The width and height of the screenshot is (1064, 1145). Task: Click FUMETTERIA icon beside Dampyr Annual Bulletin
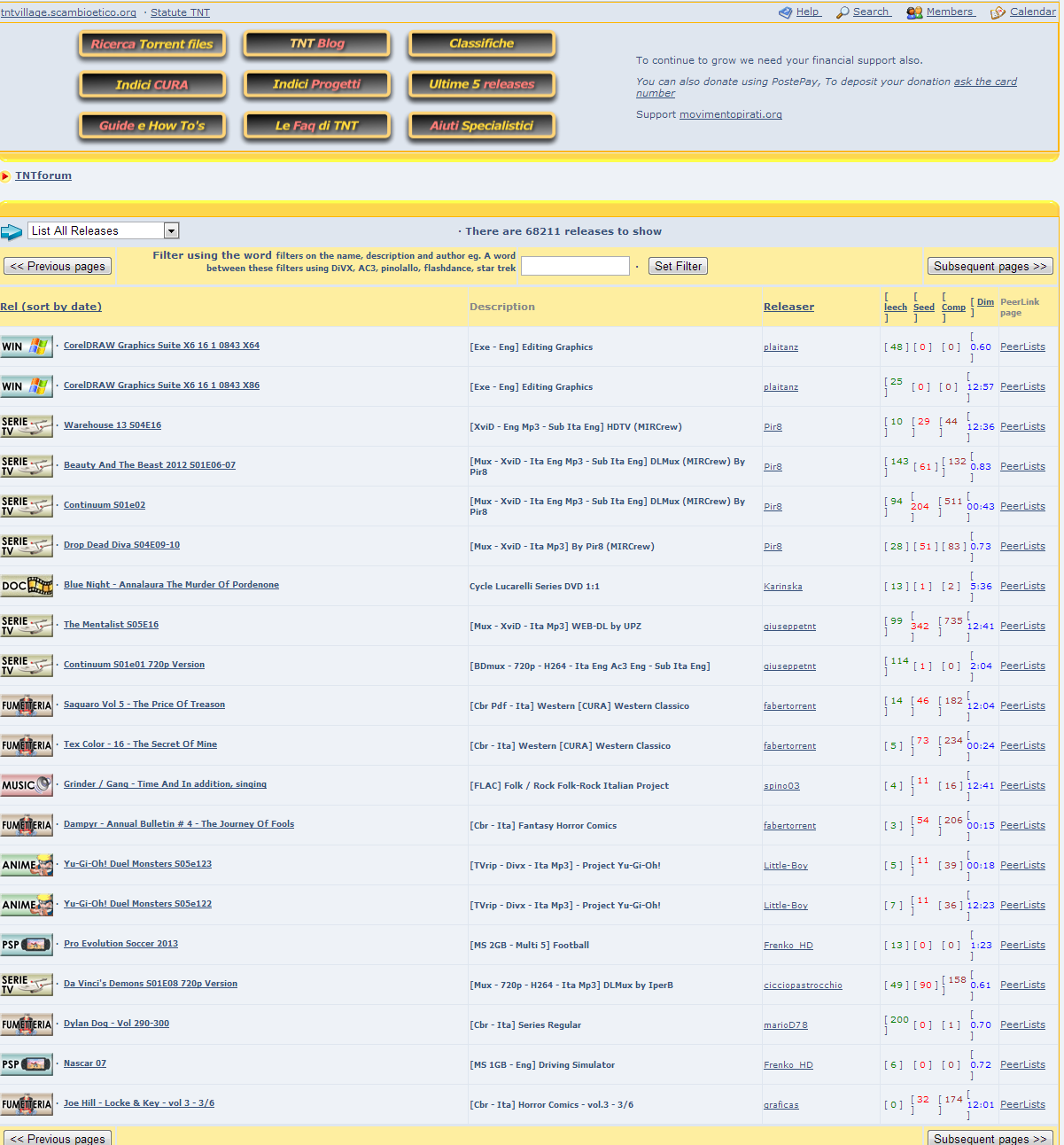point(27,825)
